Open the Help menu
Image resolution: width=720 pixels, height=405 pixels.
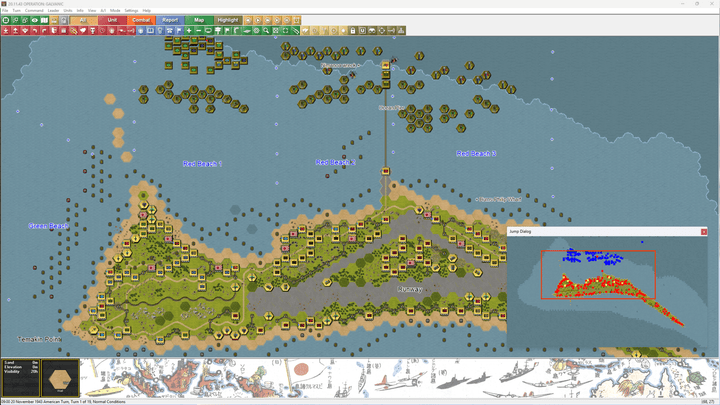coord(146,10)
